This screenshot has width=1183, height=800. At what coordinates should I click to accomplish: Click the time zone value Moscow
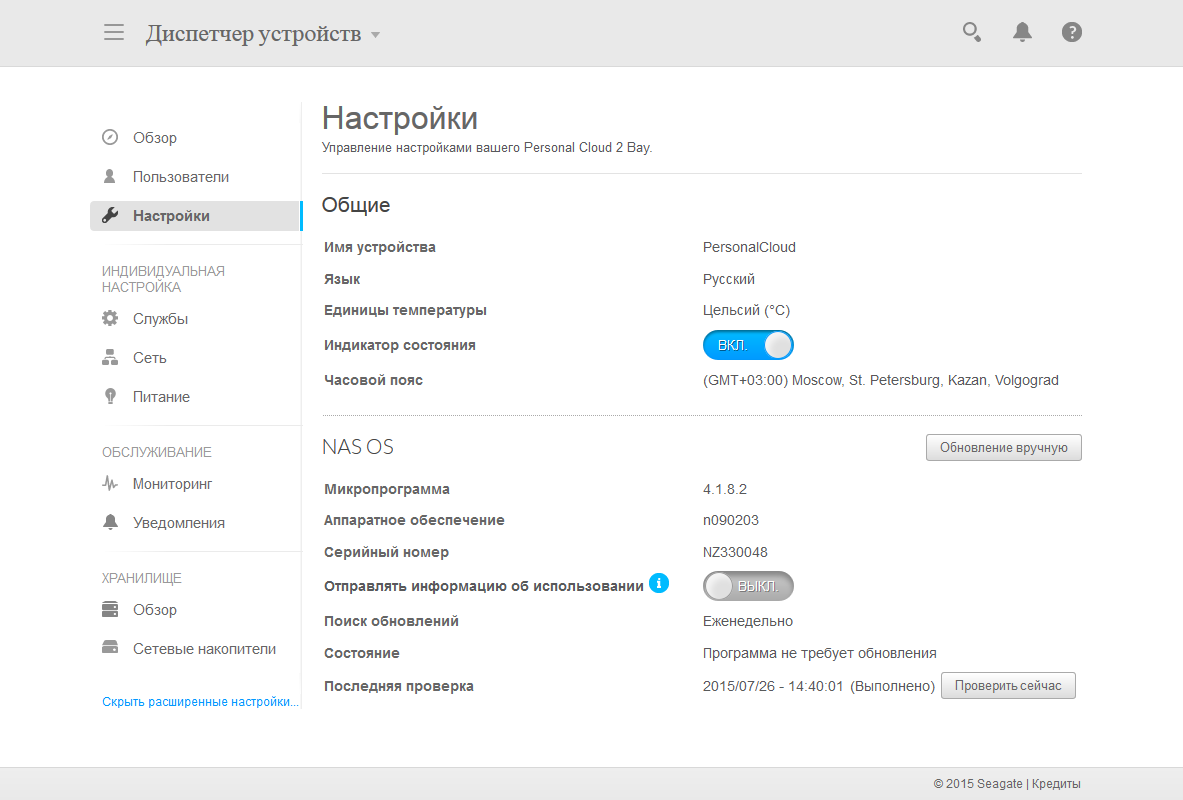pos(880,380)
